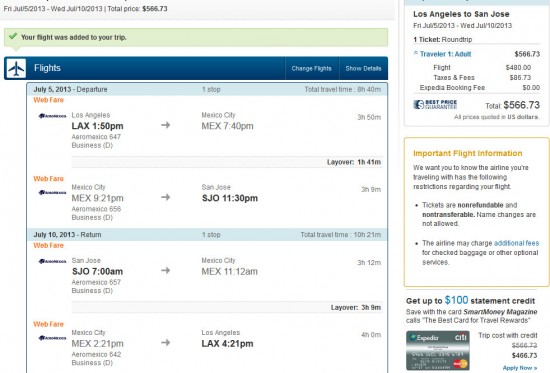Click Aeromexico logo beside MEX 9:21pm flight
550x373 pixels.
[52, 192]
